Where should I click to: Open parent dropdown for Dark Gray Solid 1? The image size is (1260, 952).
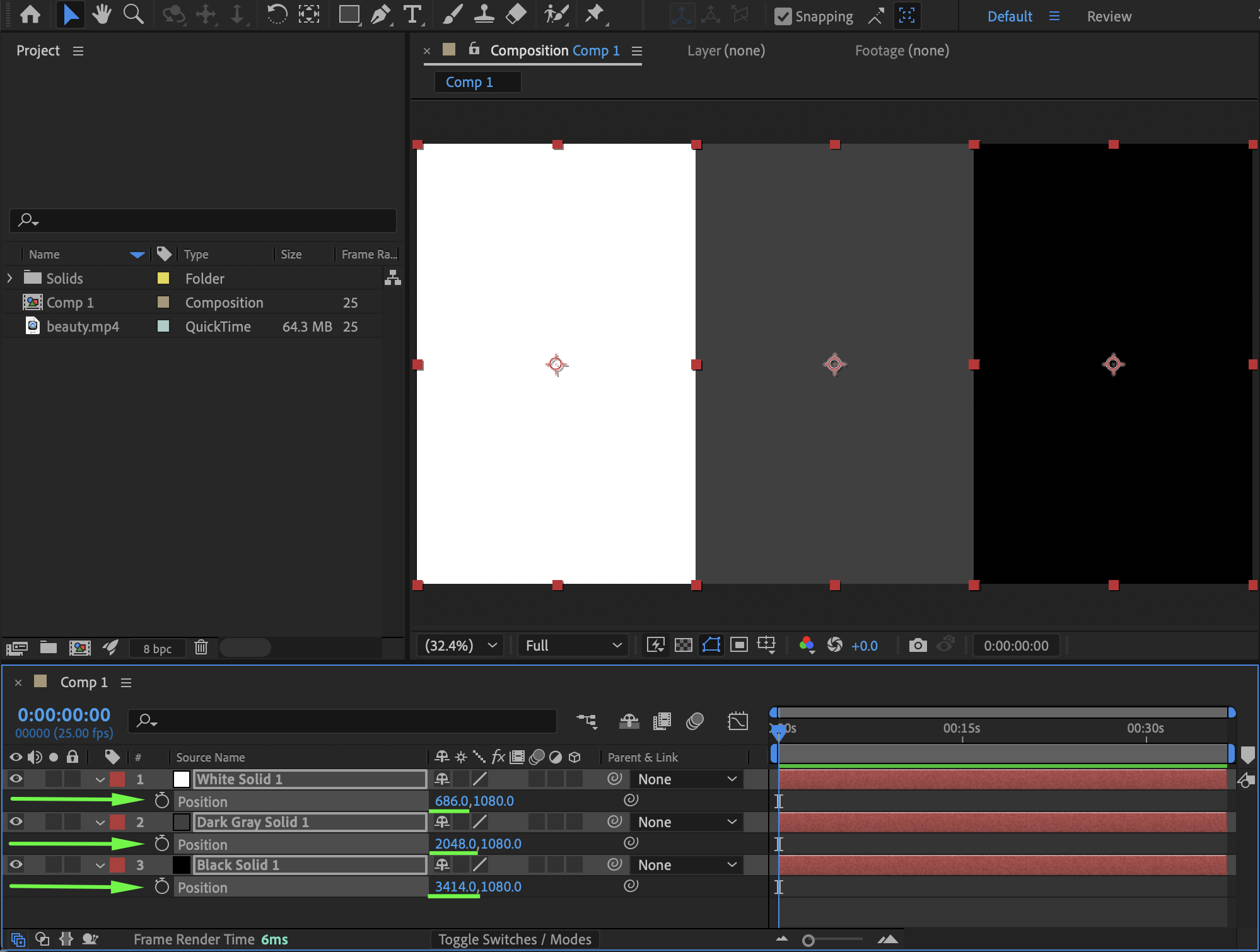coord(686,822)
